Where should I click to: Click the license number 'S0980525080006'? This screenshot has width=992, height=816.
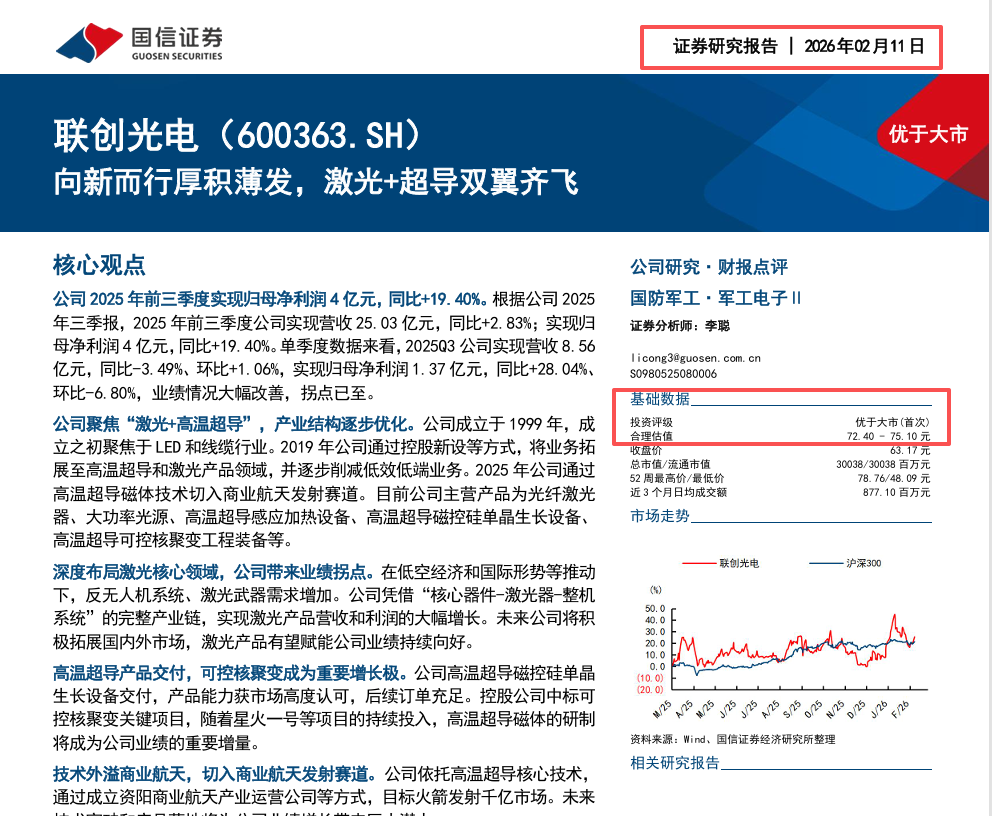click(673, 374)
